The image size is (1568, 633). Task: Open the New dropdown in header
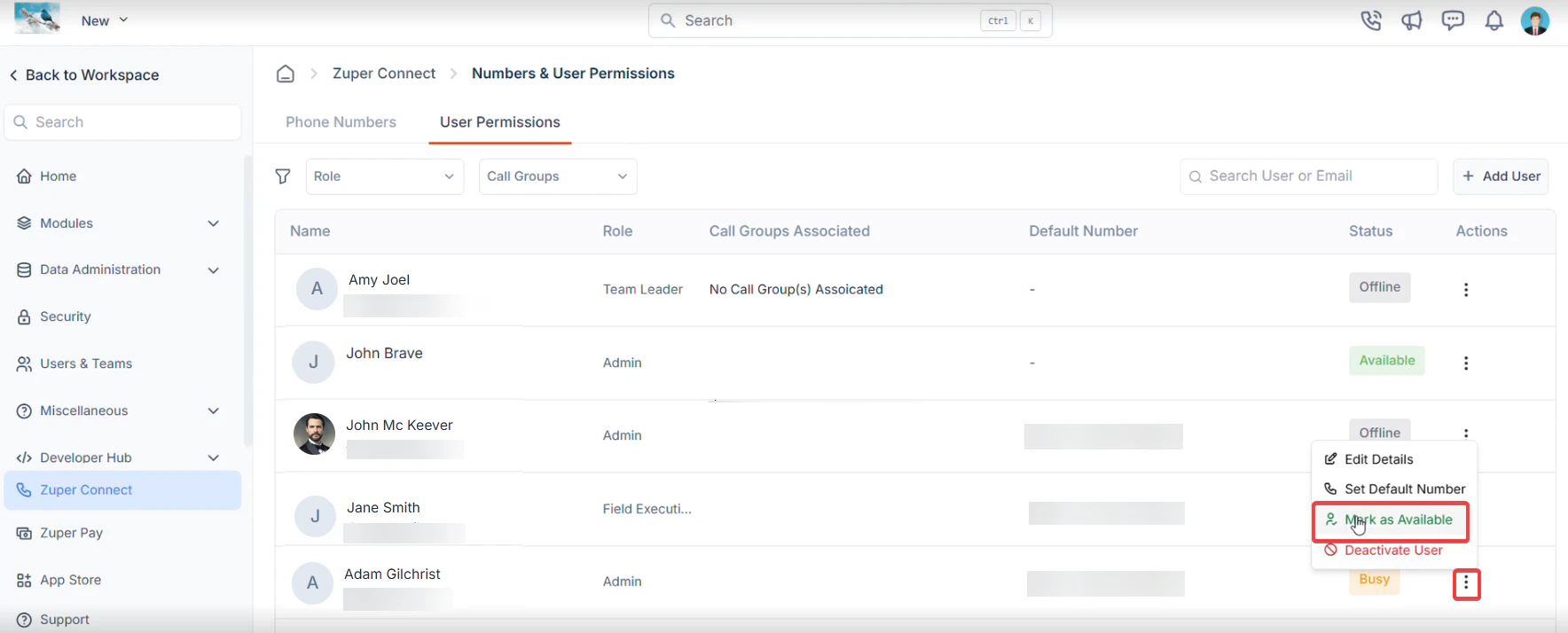pyautogui.click(x=105, y=20)
